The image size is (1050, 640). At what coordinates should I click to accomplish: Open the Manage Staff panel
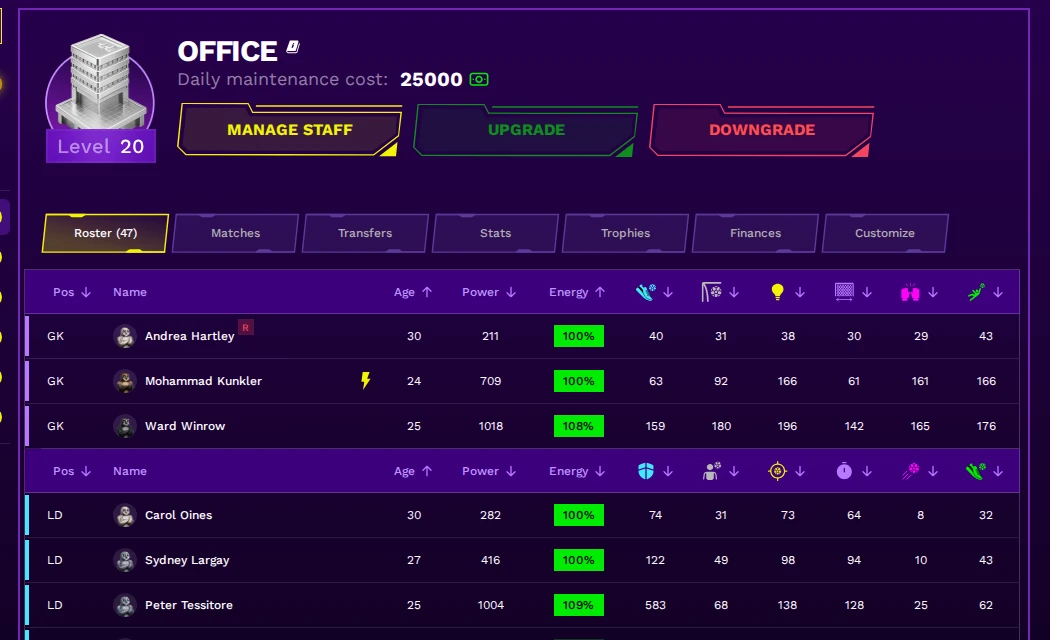(x=289, y=130)
